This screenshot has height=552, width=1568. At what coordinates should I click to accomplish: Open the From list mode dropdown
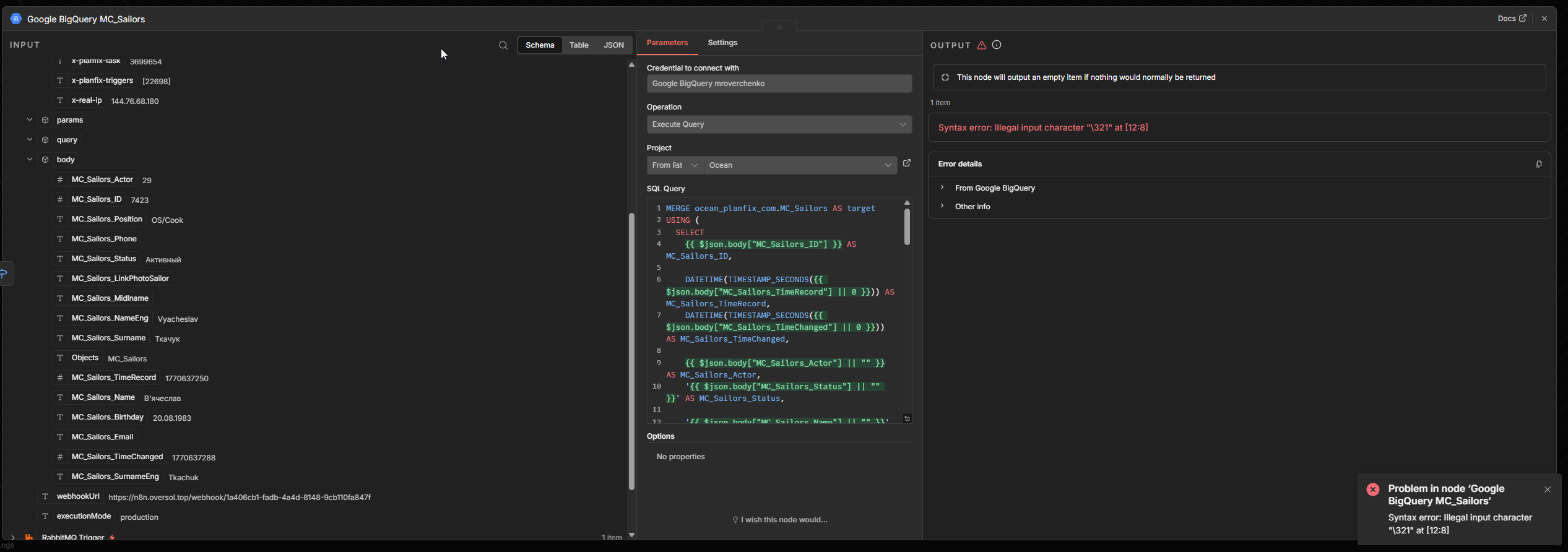click(x=675, y=165)
